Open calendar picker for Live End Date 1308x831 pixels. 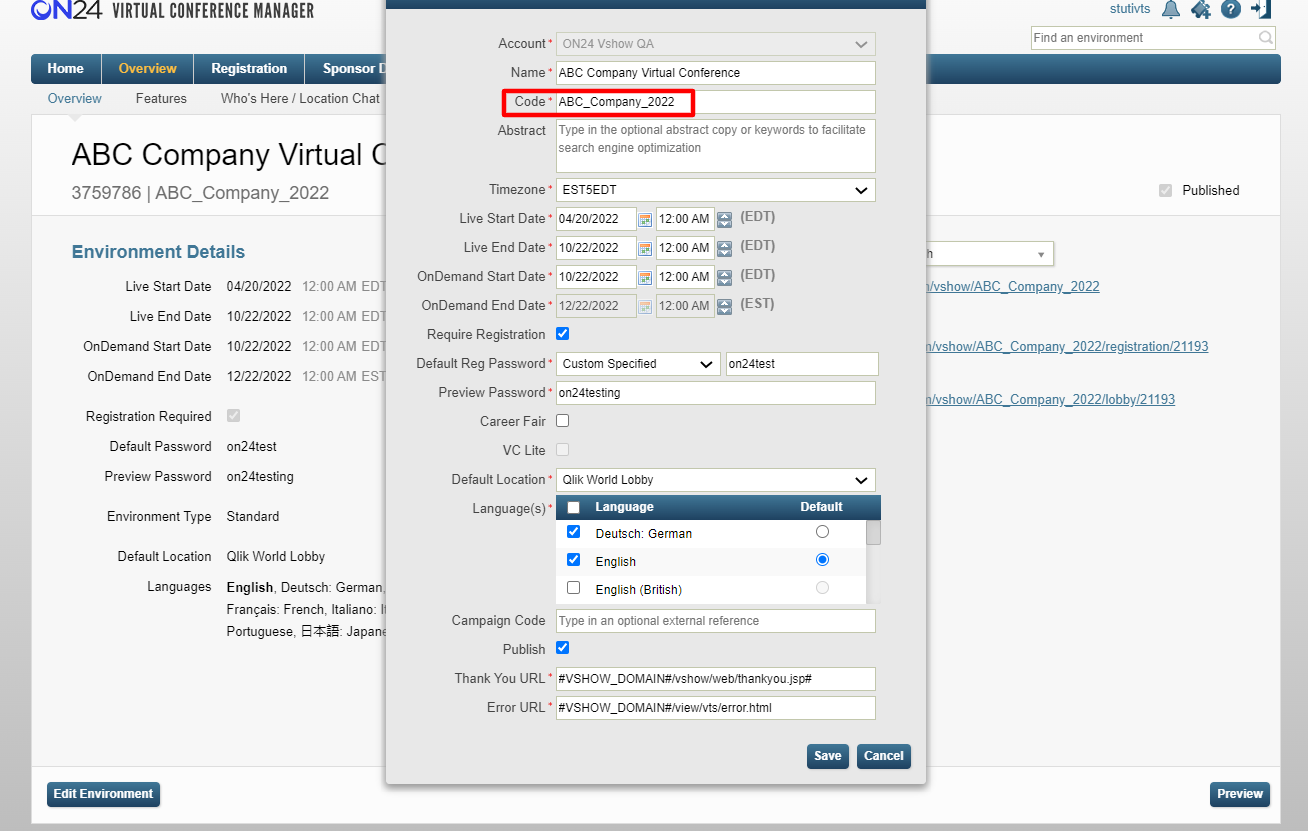645,248
